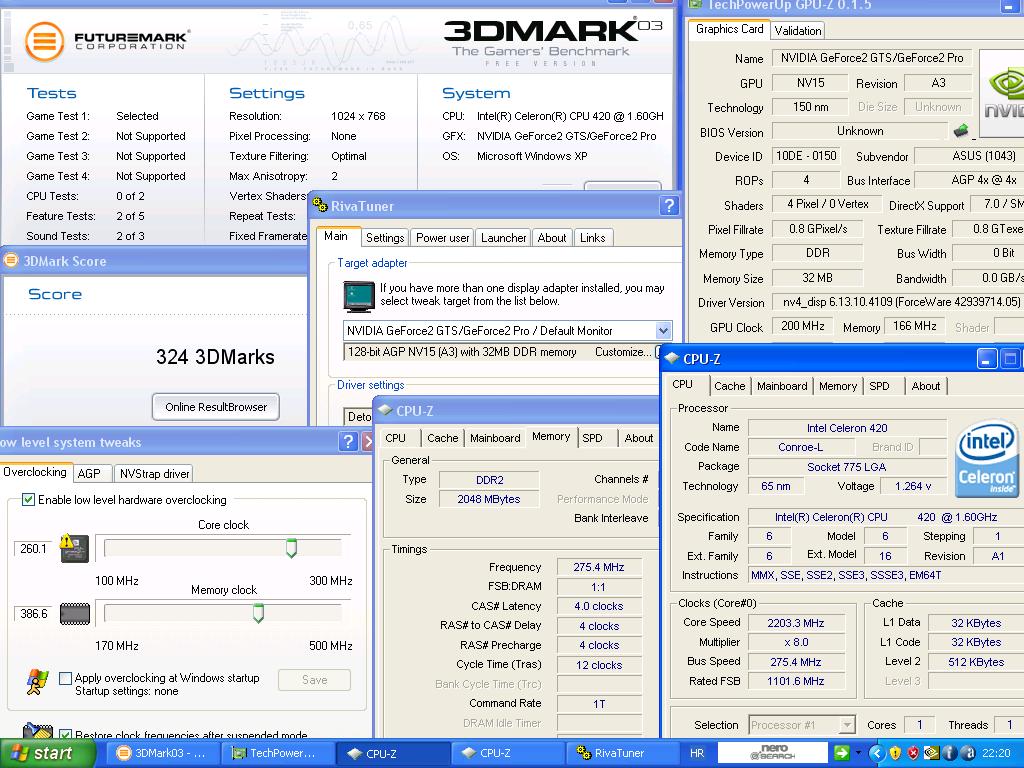The height and width of the screenshot is (768, 1024).
Task: Click the Futuremark orange logo
Action: click(x=44, y=41)
